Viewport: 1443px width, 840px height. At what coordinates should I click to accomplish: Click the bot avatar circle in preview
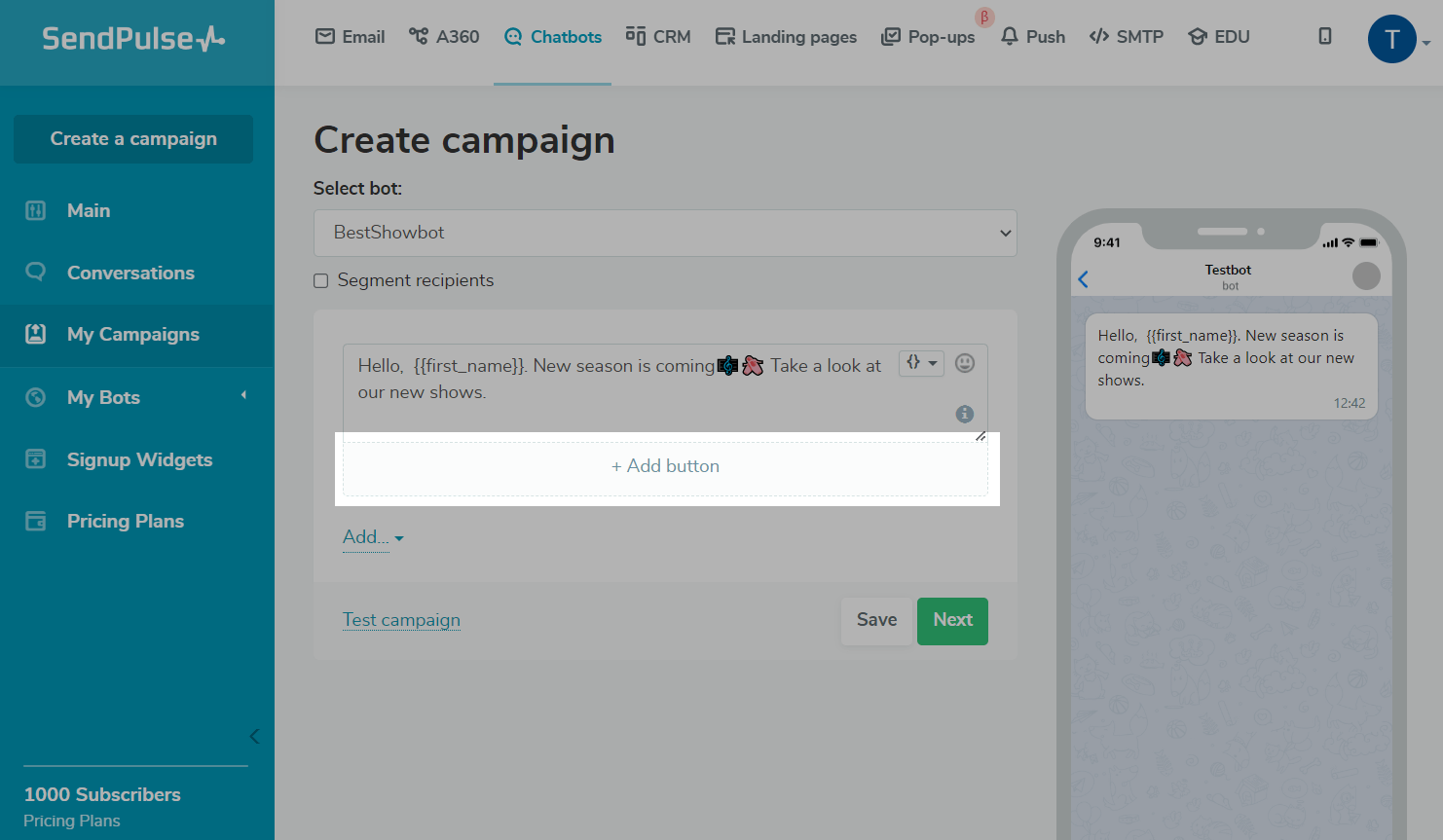tap(1366, 276)
